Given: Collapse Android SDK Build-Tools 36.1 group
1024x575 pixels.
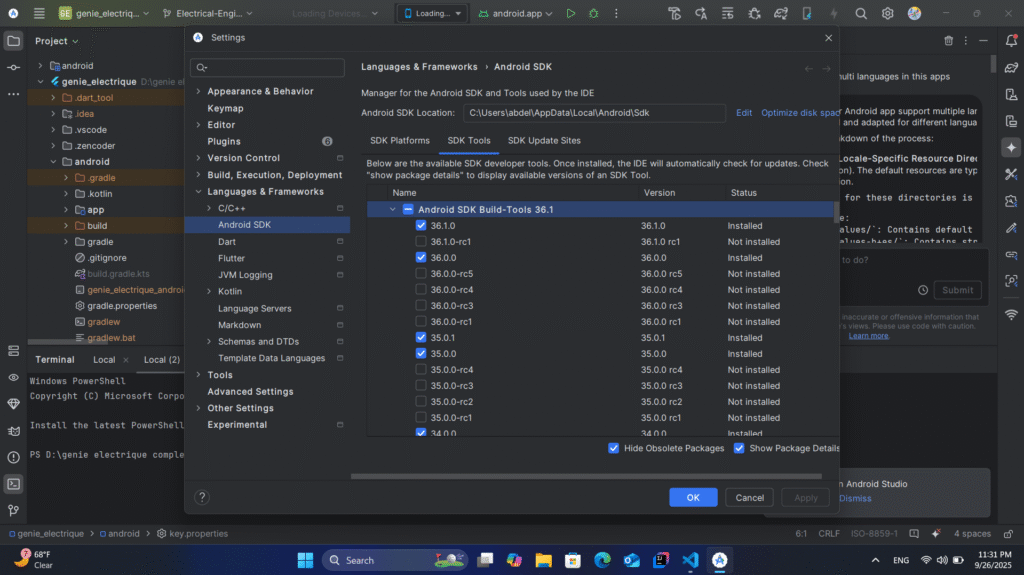Looking at the screenshot, I should click(x=392, y=210).
